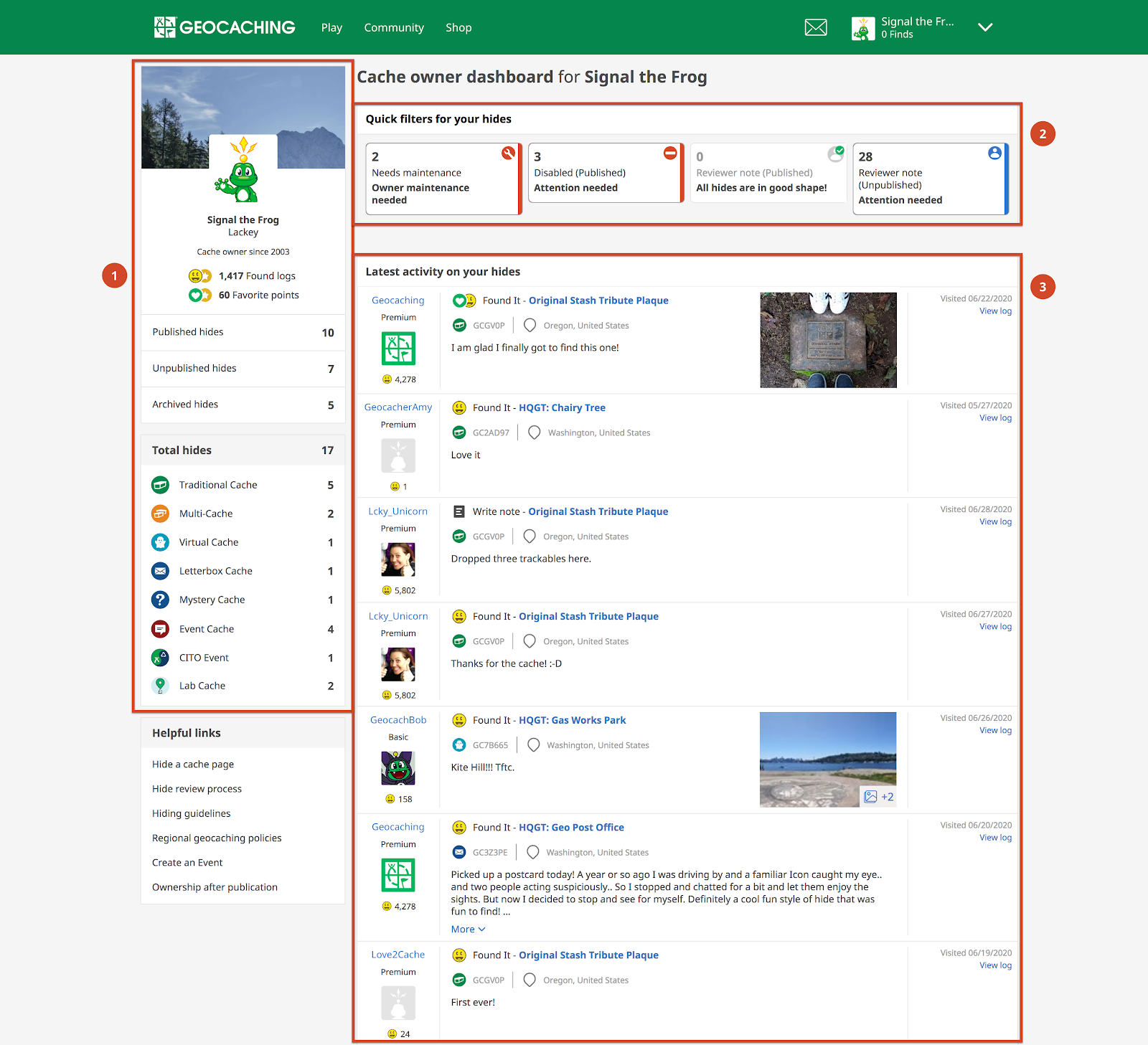This screenshot has height=1045, width=1148.
Task: Click the Traditional Cache row
Action: 243,485
